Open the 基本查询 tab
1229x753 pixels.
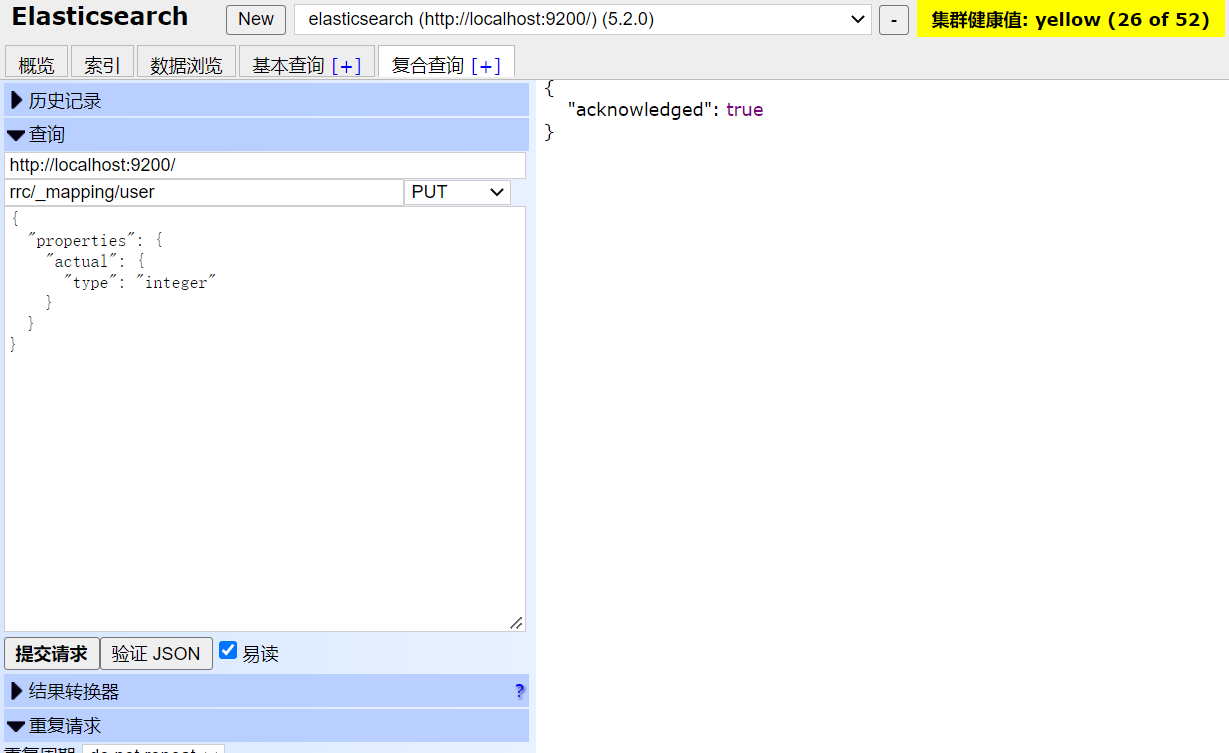click(x=288, y=65)
